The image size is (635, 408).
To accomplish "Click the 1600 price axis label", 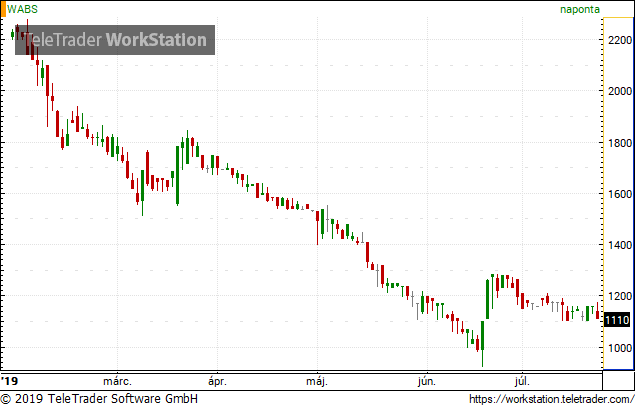I will click(x=620, y=194).
